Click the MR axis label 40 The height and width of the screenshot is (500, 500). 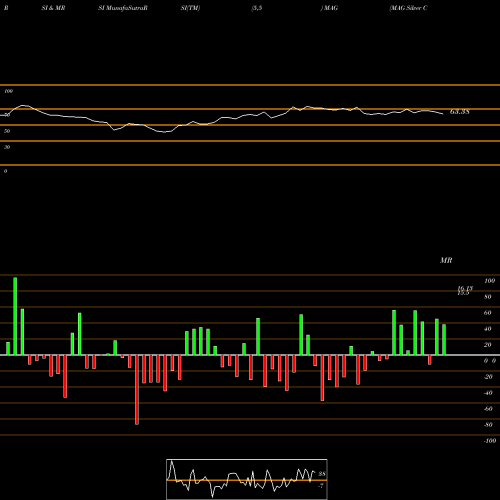(x=488, y=329)
